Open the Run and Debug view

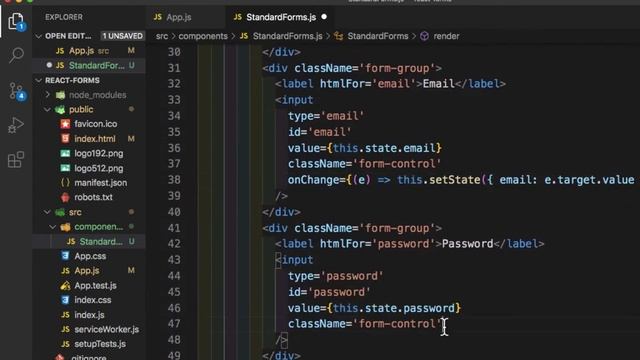[x=16, y=125]
